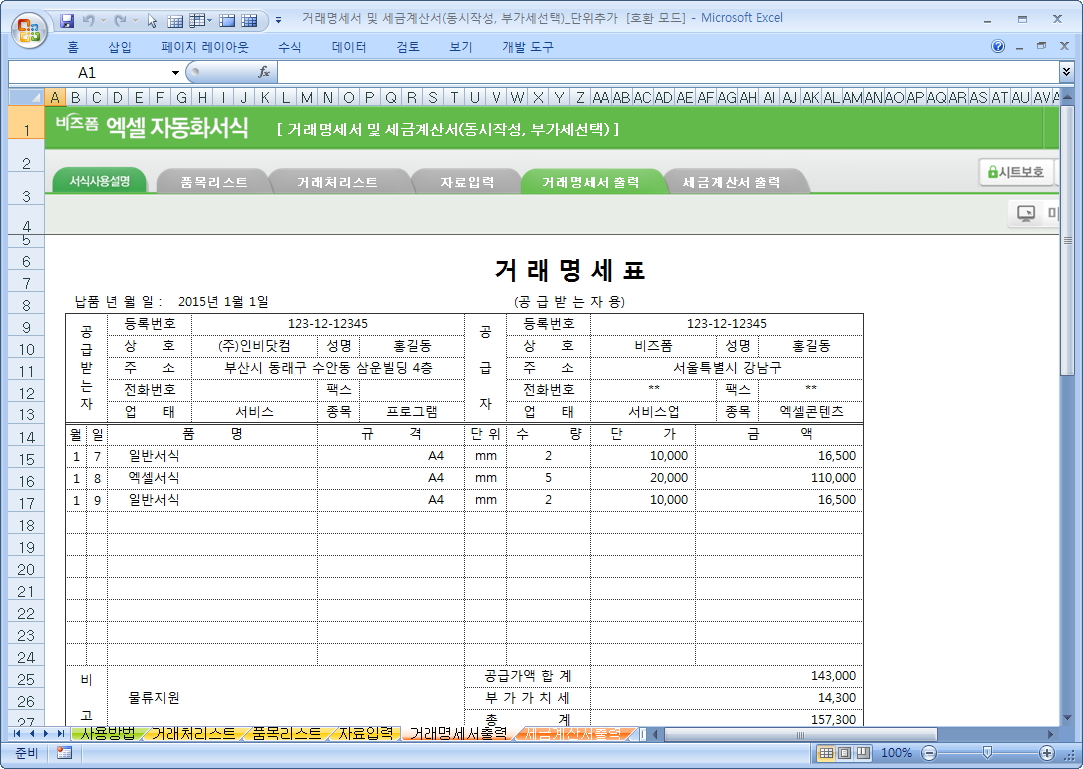
Task: Switch to Page Break Preview view
Action: [x=862, y=753]
